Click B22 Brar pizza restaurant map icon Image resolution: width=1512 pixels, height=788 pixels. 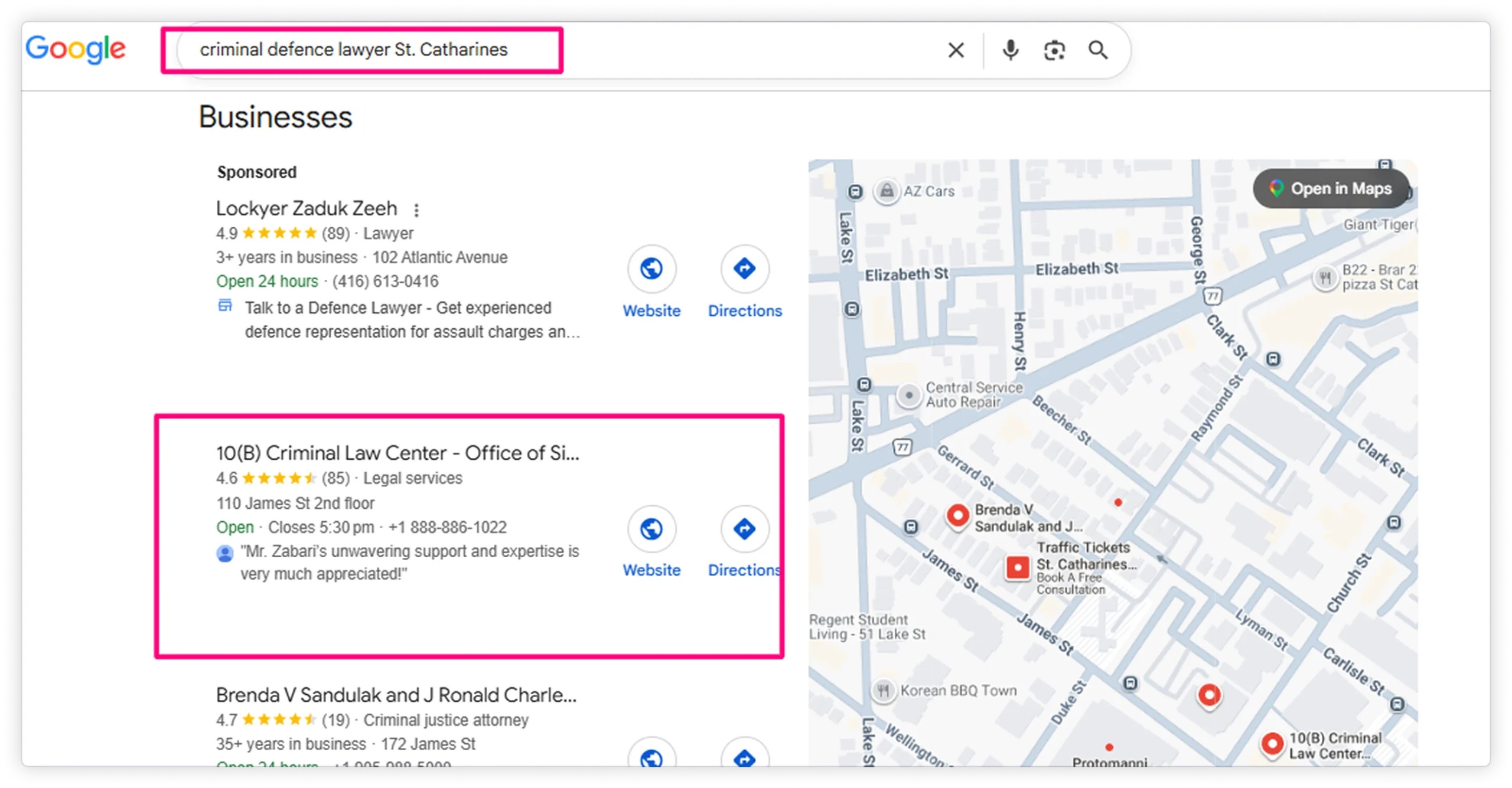click(1325, 277)
